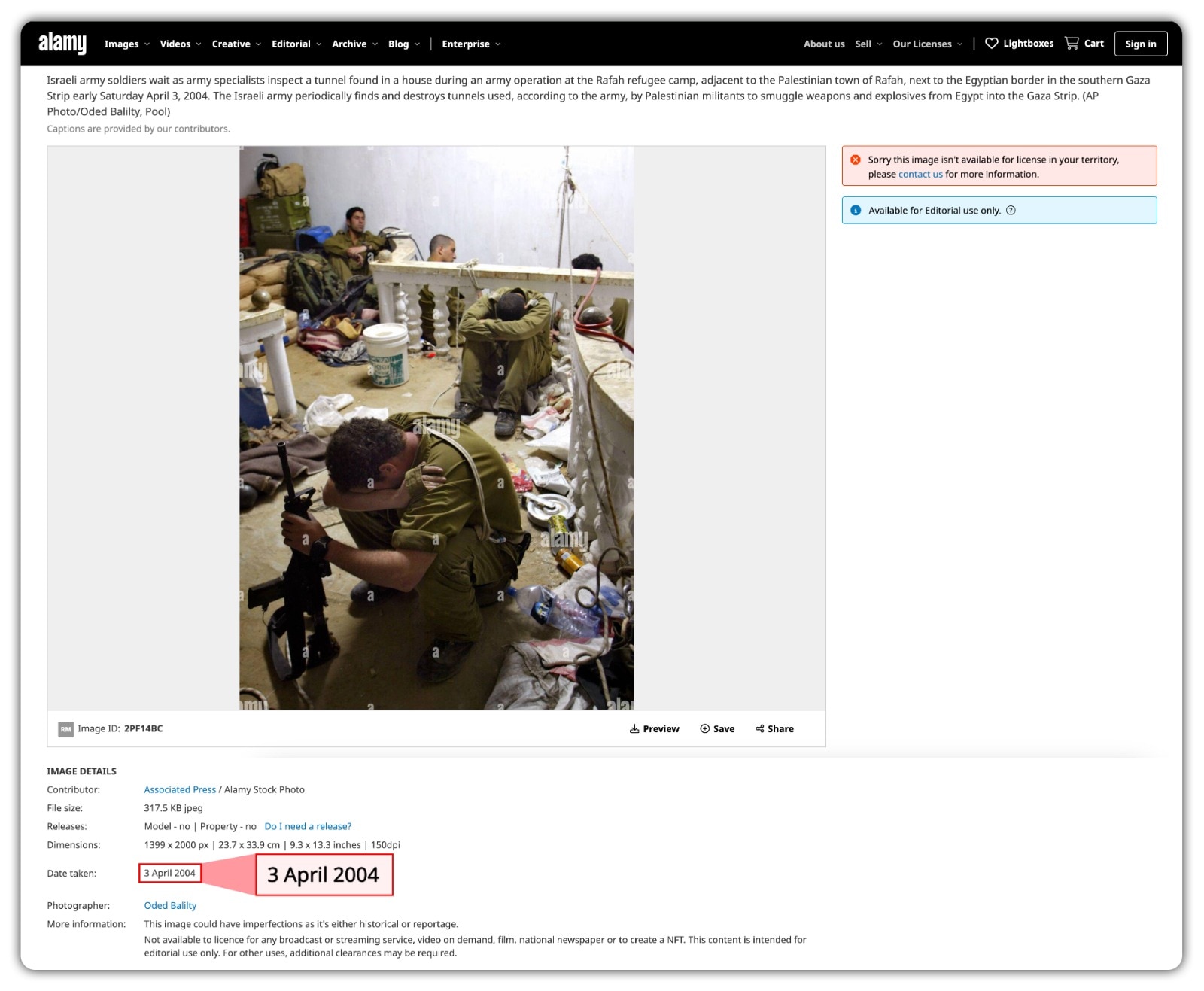The image size is (1204, 991).
Task: Share this image via the share icon
Action: point(760,728)
